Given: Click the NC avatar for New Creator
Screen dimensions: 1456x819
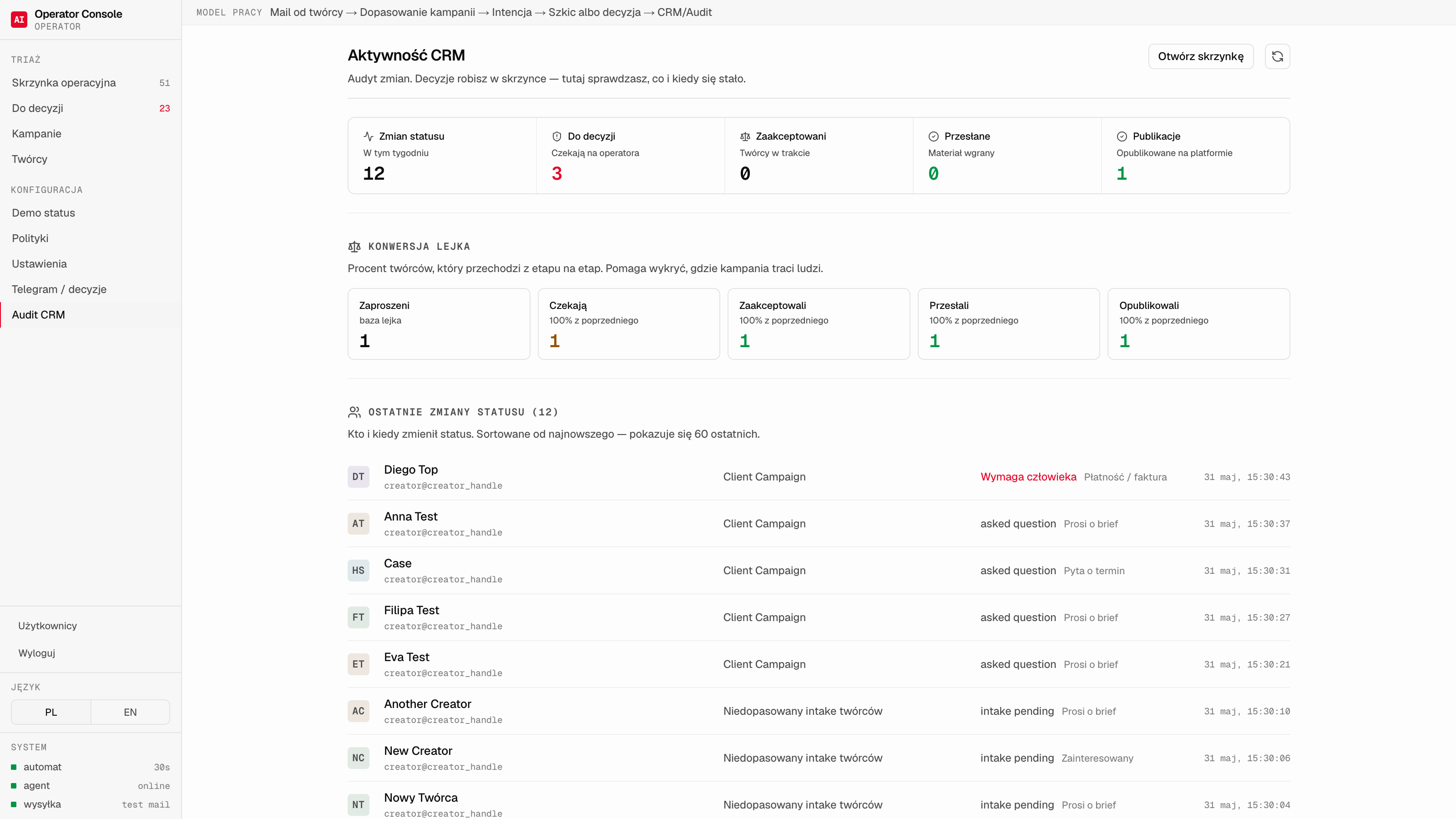Looking at the screenshot, I should coord(359,758).
